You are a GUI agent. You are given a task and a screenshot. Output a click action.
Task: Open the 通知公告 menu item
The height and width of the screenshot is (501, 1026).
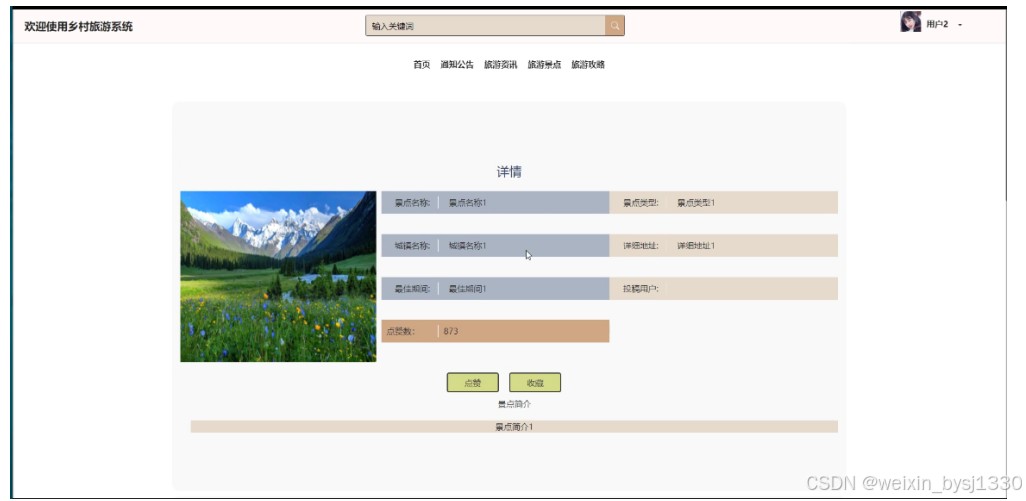point(457,65)
